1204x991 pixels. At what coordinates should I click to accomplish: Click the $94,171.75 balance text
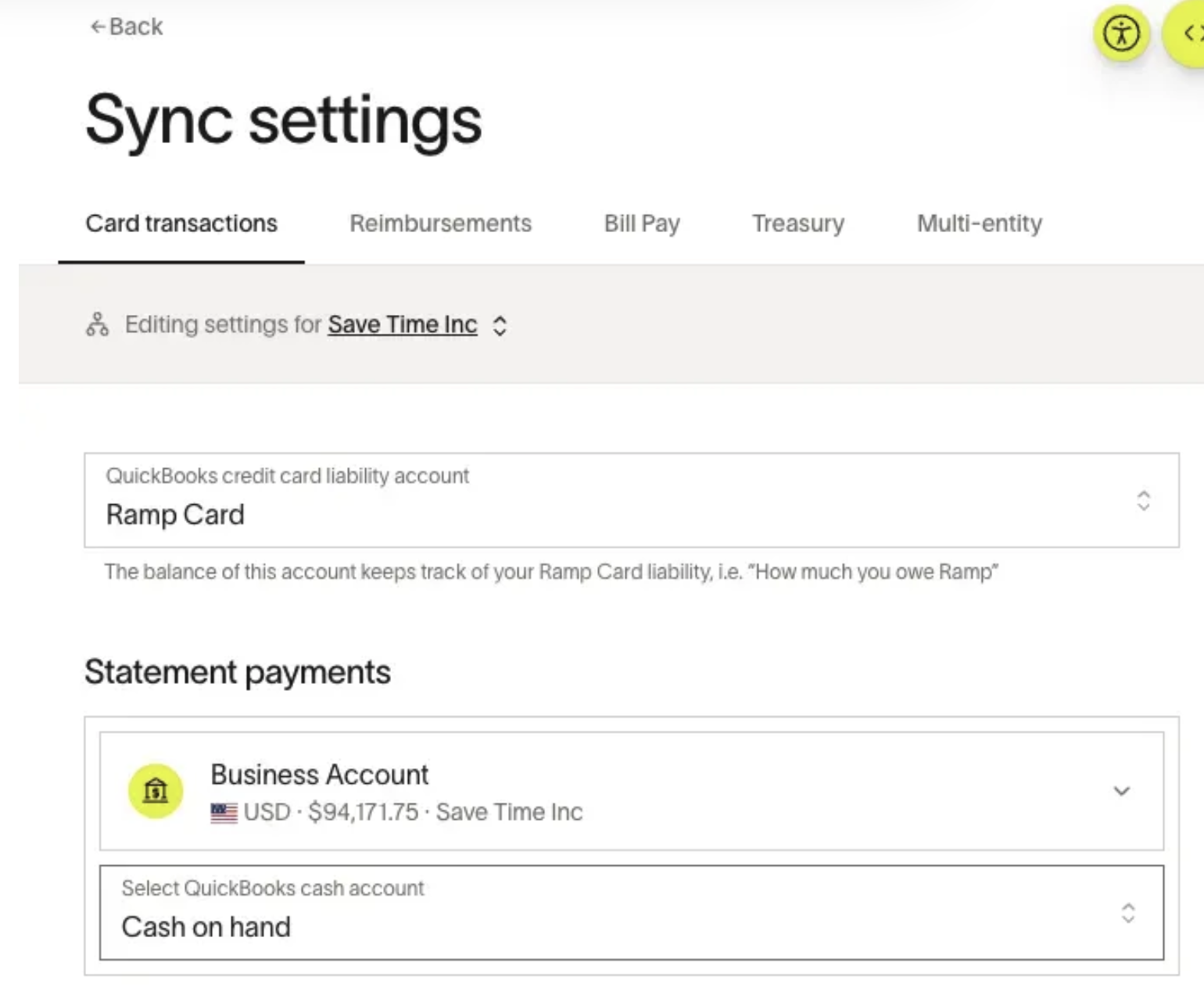[364, 812]
